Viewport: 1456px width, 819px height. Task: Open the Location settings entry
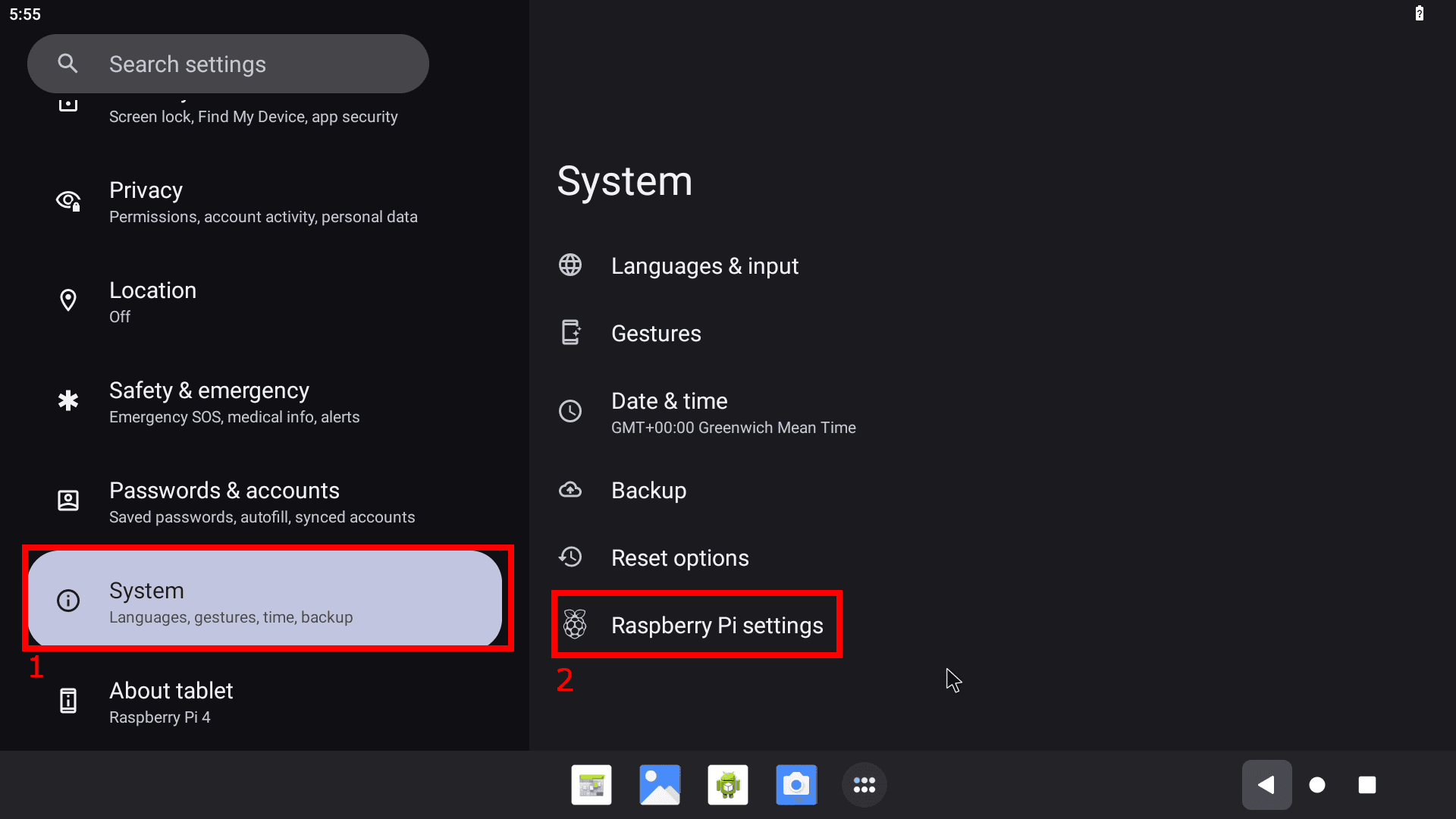tap(265, 302)
